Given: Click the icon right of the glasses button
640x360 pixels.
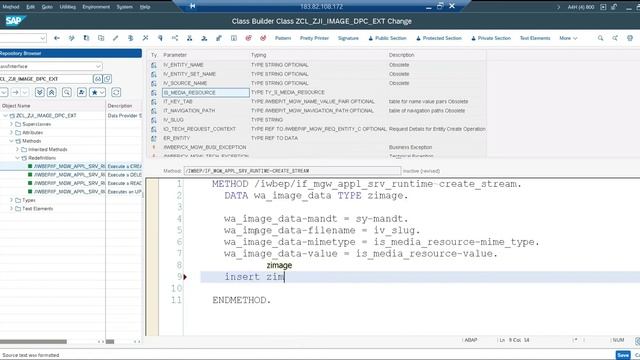Looking at the screenshot, I should pyautogui.click(x=107, y=79).
